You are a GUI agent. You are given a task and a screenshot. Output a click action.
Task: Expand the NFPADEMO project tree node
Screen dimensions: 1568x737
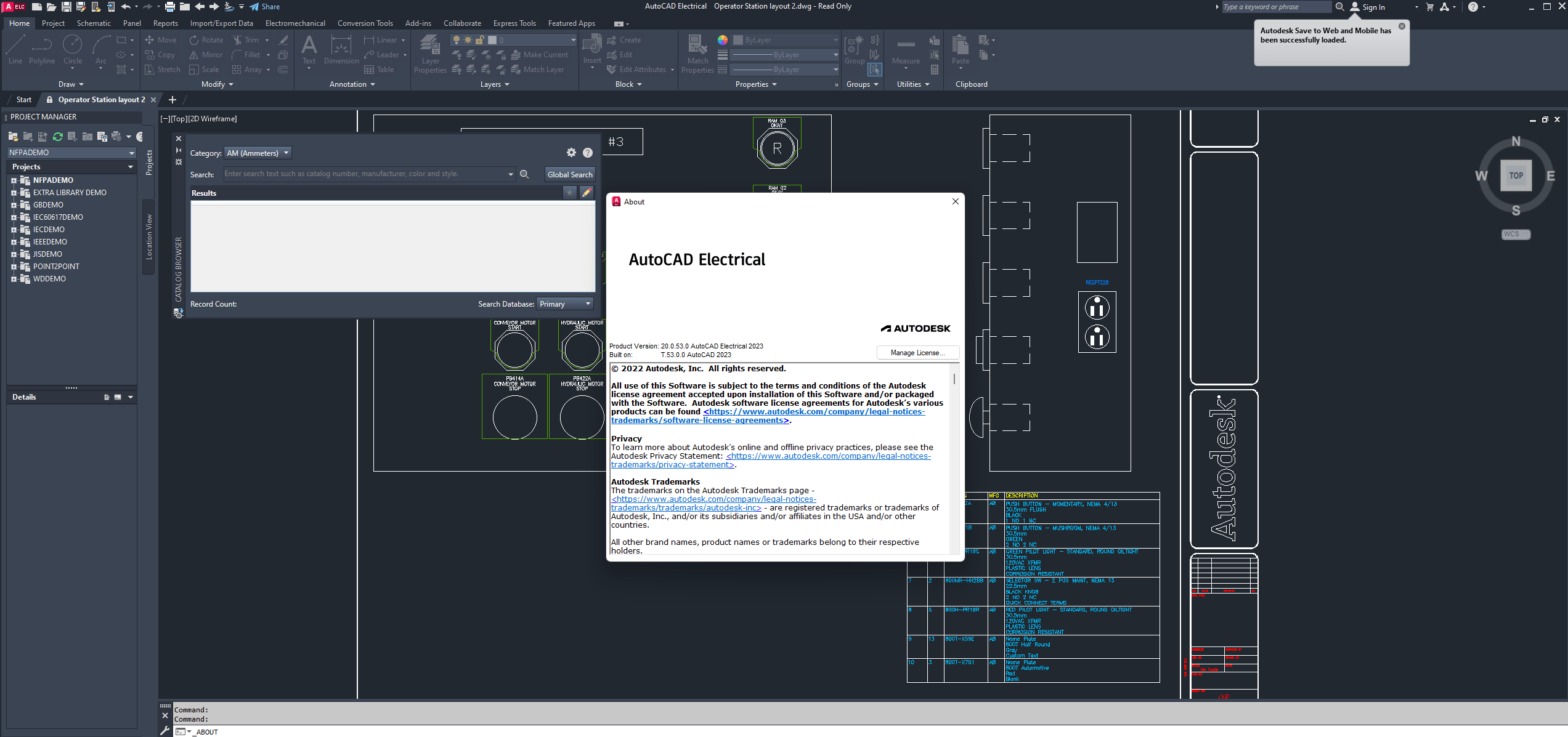[14, 180]
